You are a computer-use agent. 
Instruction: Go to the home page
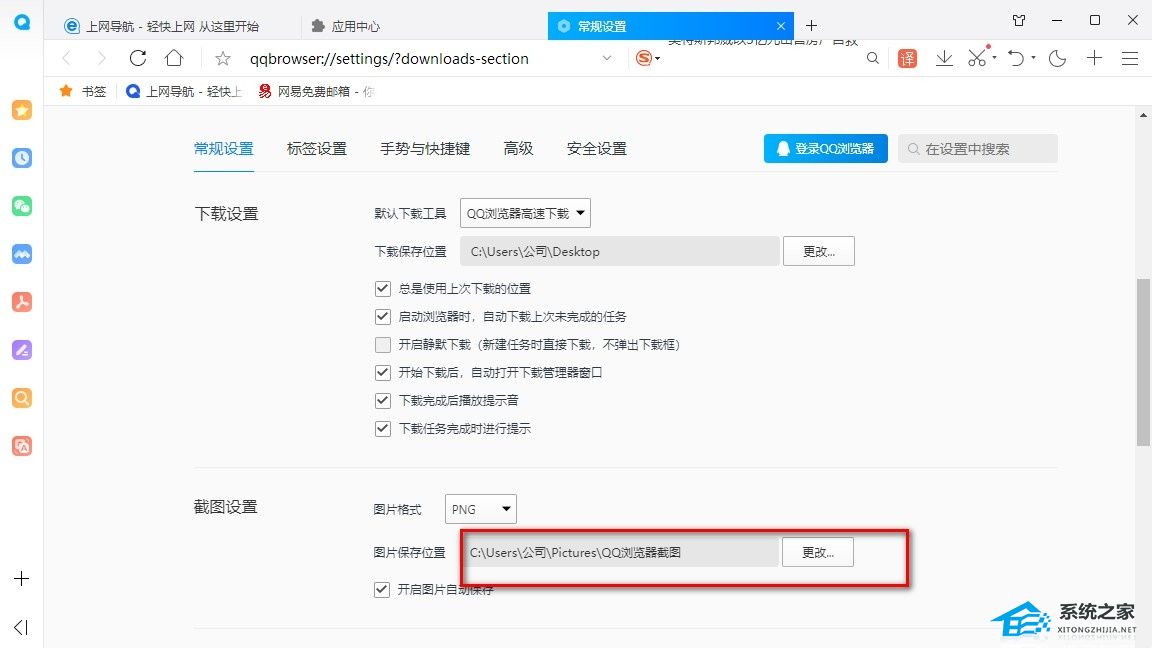click(174, 58)
